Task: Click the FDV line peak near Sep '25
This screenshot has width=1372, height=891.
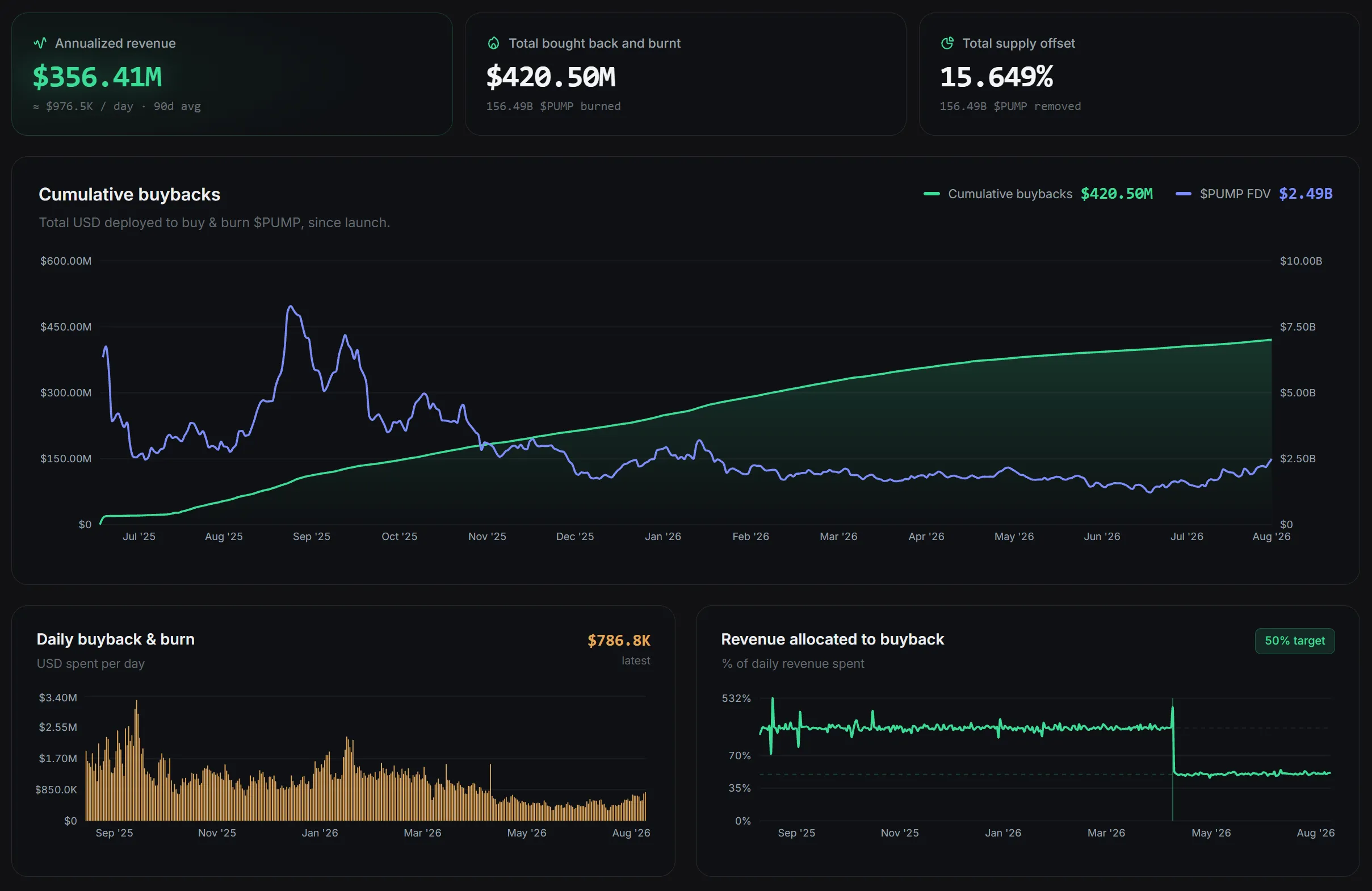Action: click(x=291, y=307)
